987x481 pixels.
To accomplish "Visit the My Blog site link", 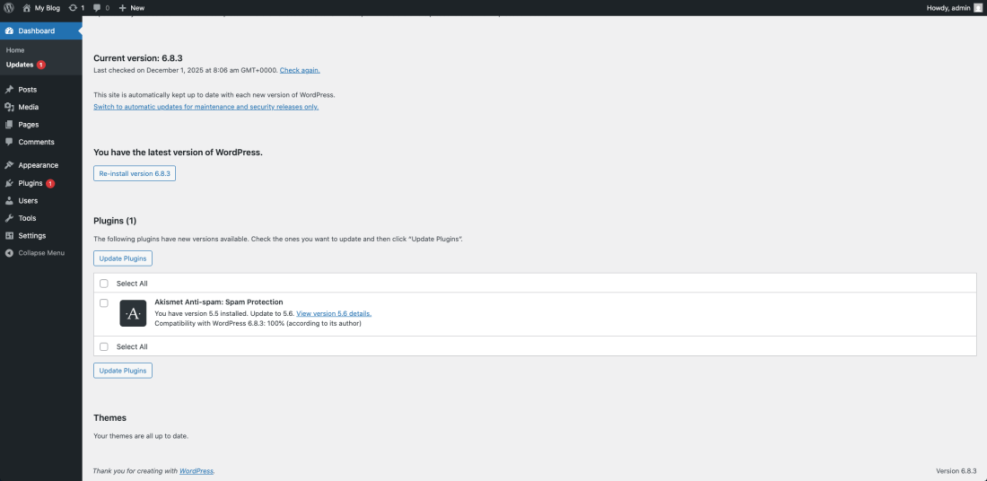I will point(42,8).
